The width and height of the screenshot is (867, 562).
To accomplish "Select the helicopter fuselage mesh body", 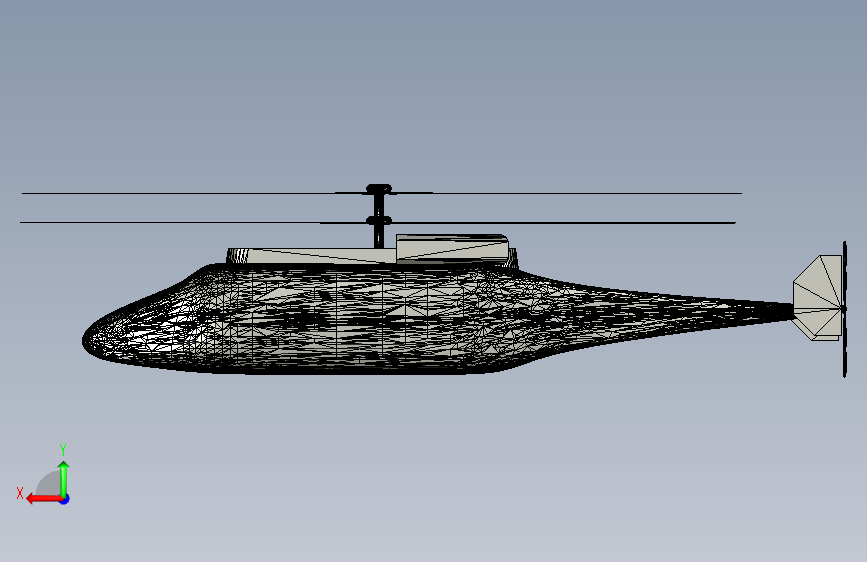I will coord(354,318).
